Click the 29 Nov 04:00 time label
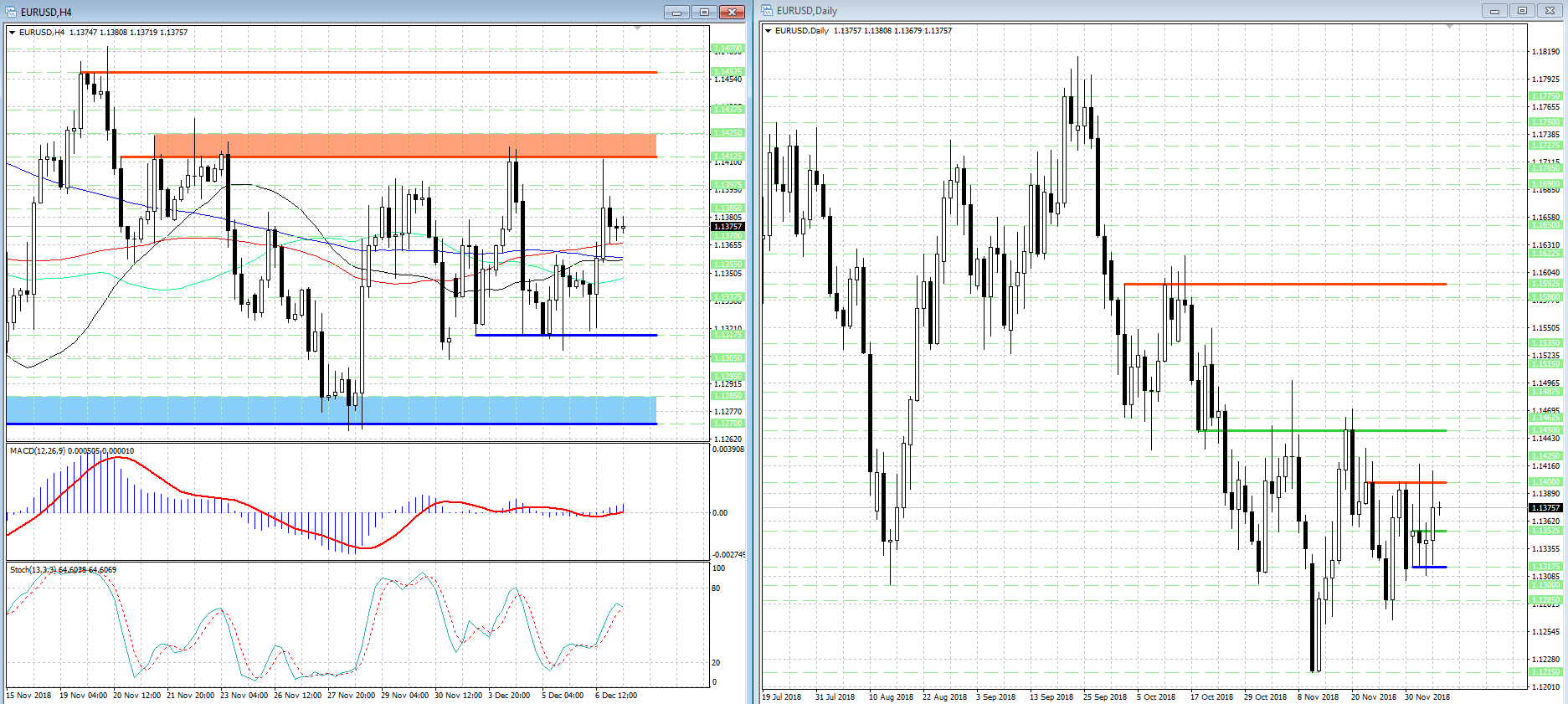Viewport: 1568px width, 704px height. [x=405, y=696]
